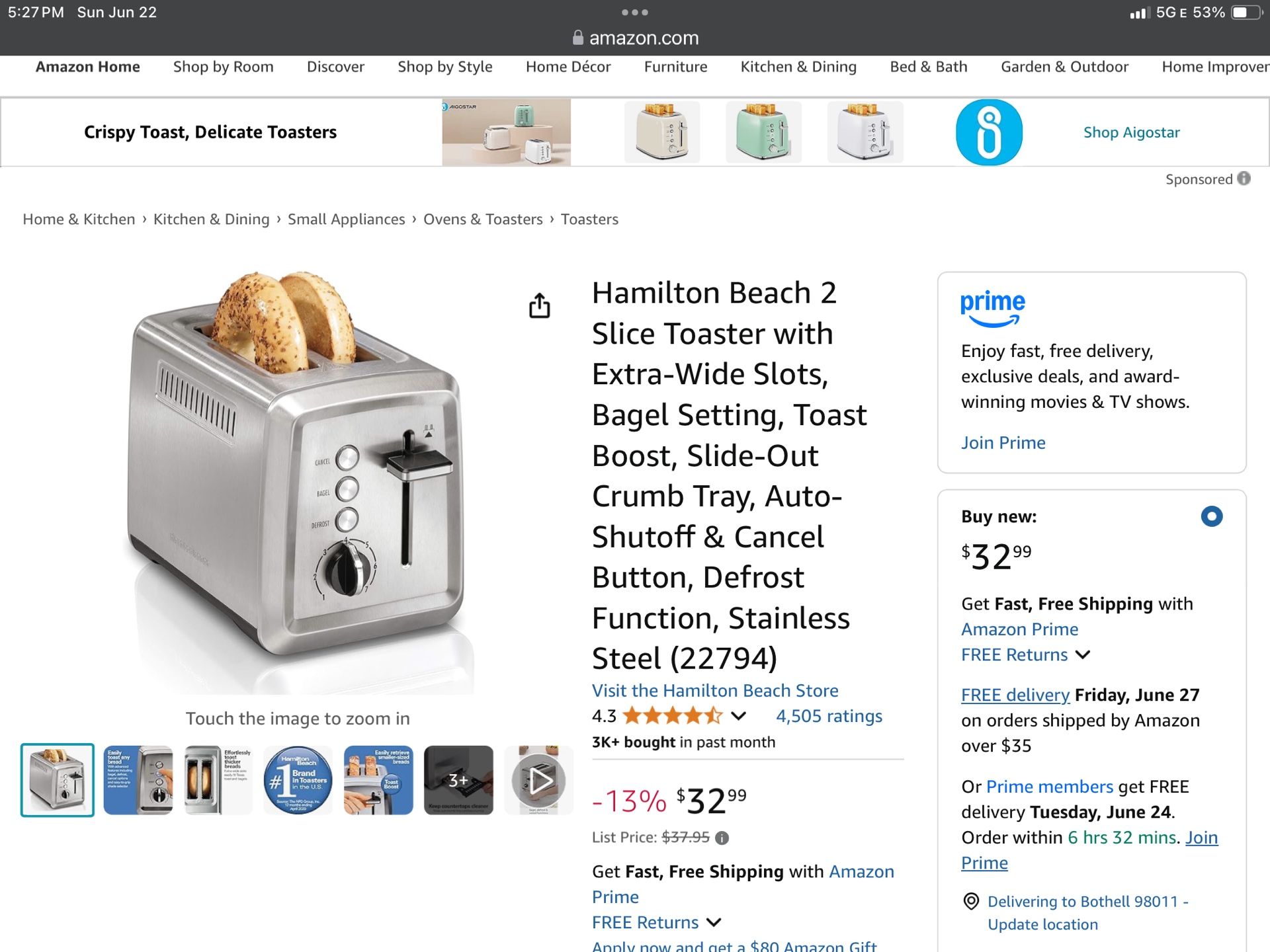Expand the star rating dropdown chevron
1270x952 pixels.
pyautogui.click(x=739, y=716)
